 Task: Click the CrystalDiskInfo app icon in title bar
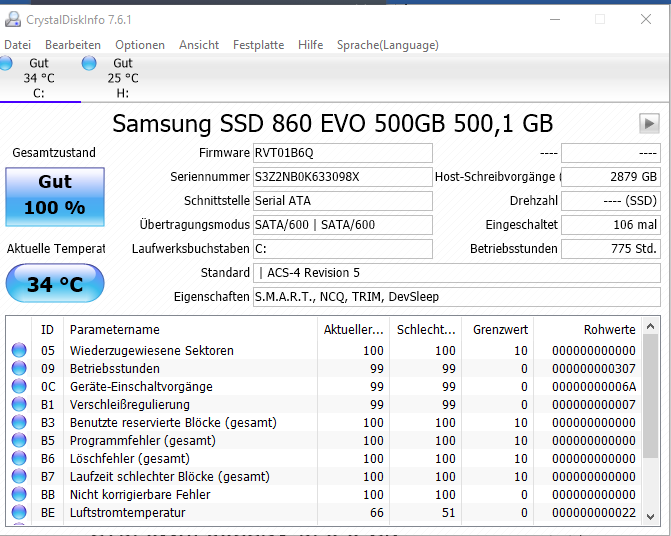coord(13,20)
